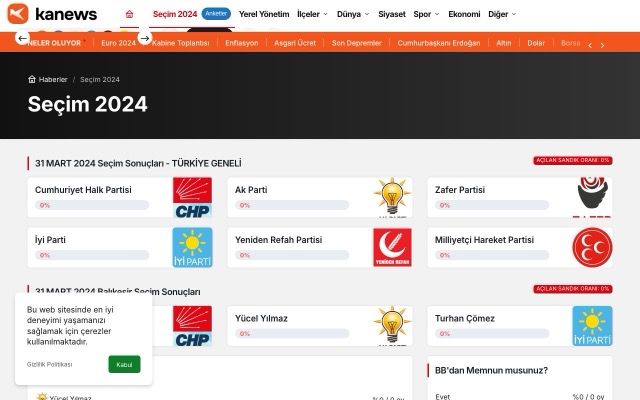Click Milliyetçi Hareket Partisi vote progress bar

(492, 255)
